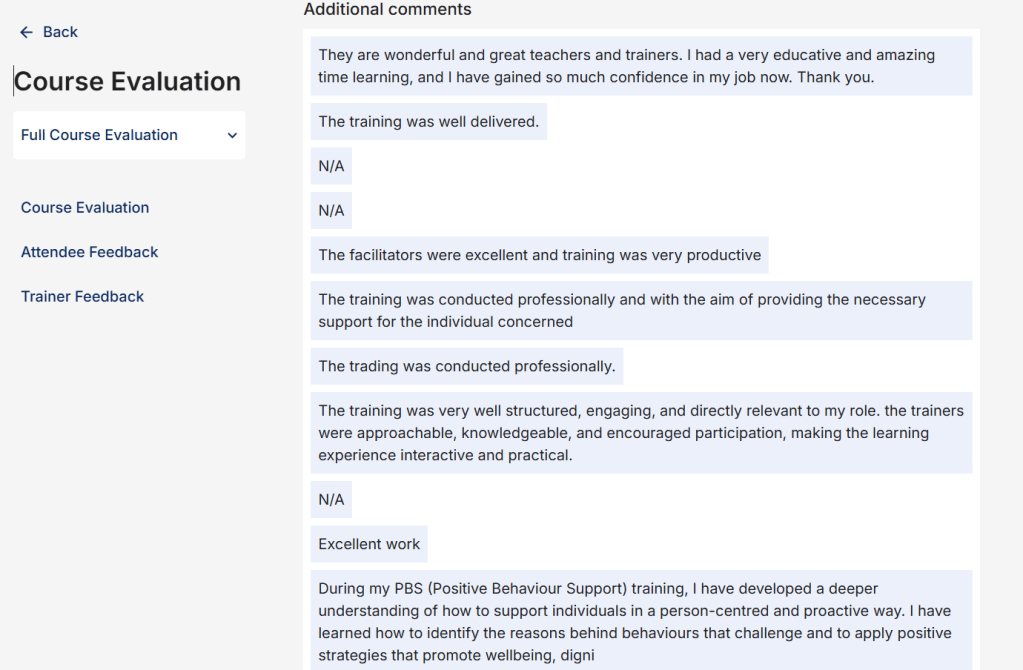
Task: Go back using the Back link
Action: [x=60, y=32]
